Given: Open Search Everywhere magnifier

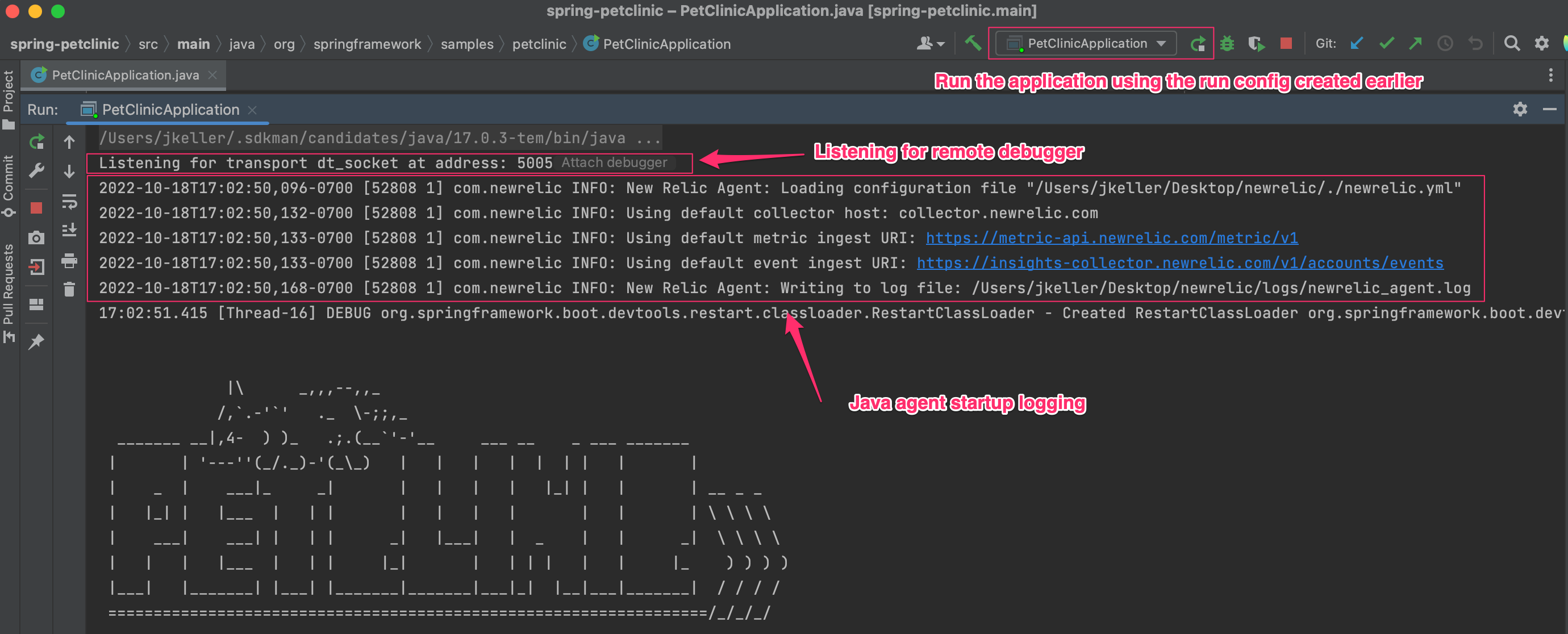Looking at the screenshot, I should 1511,44.
